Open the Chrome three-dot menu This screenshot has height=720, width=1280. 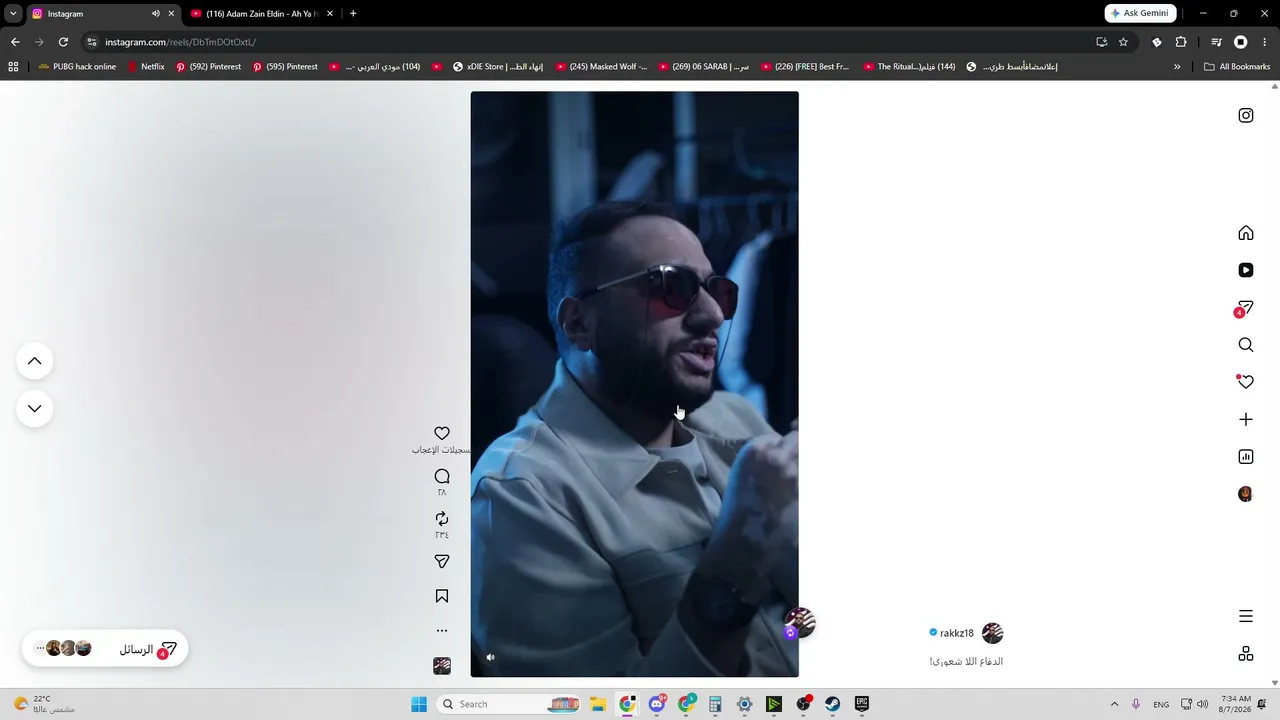tap(1265, 42)
